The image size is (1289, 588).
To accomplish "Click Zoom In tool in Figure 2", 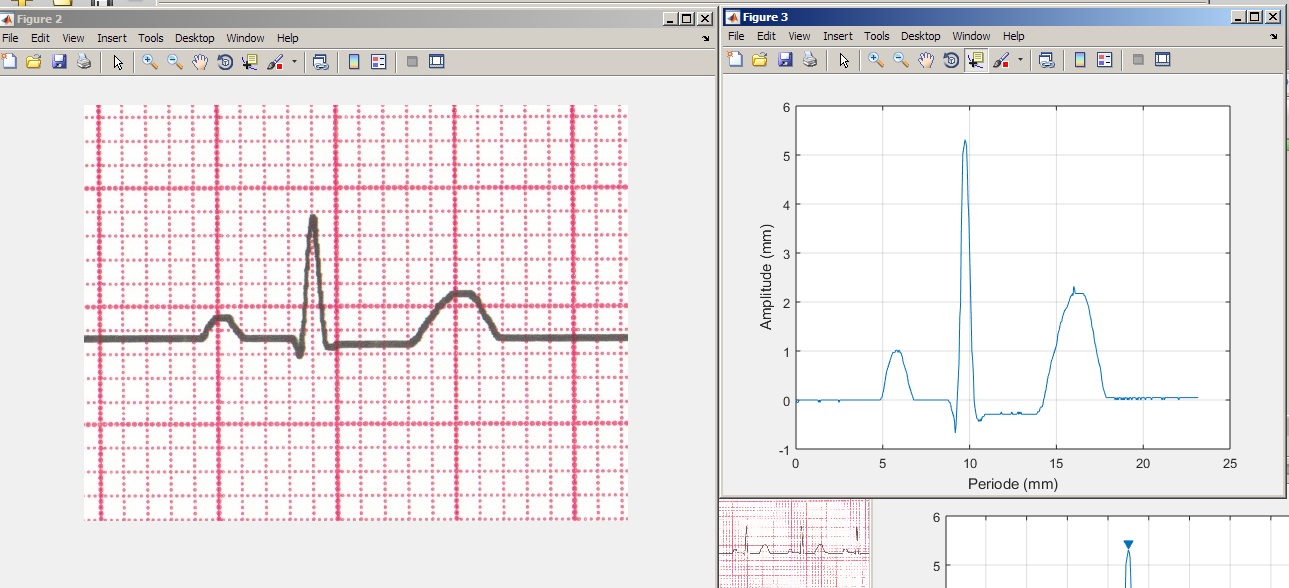I will pyautogui.click(x=149, y=62).
